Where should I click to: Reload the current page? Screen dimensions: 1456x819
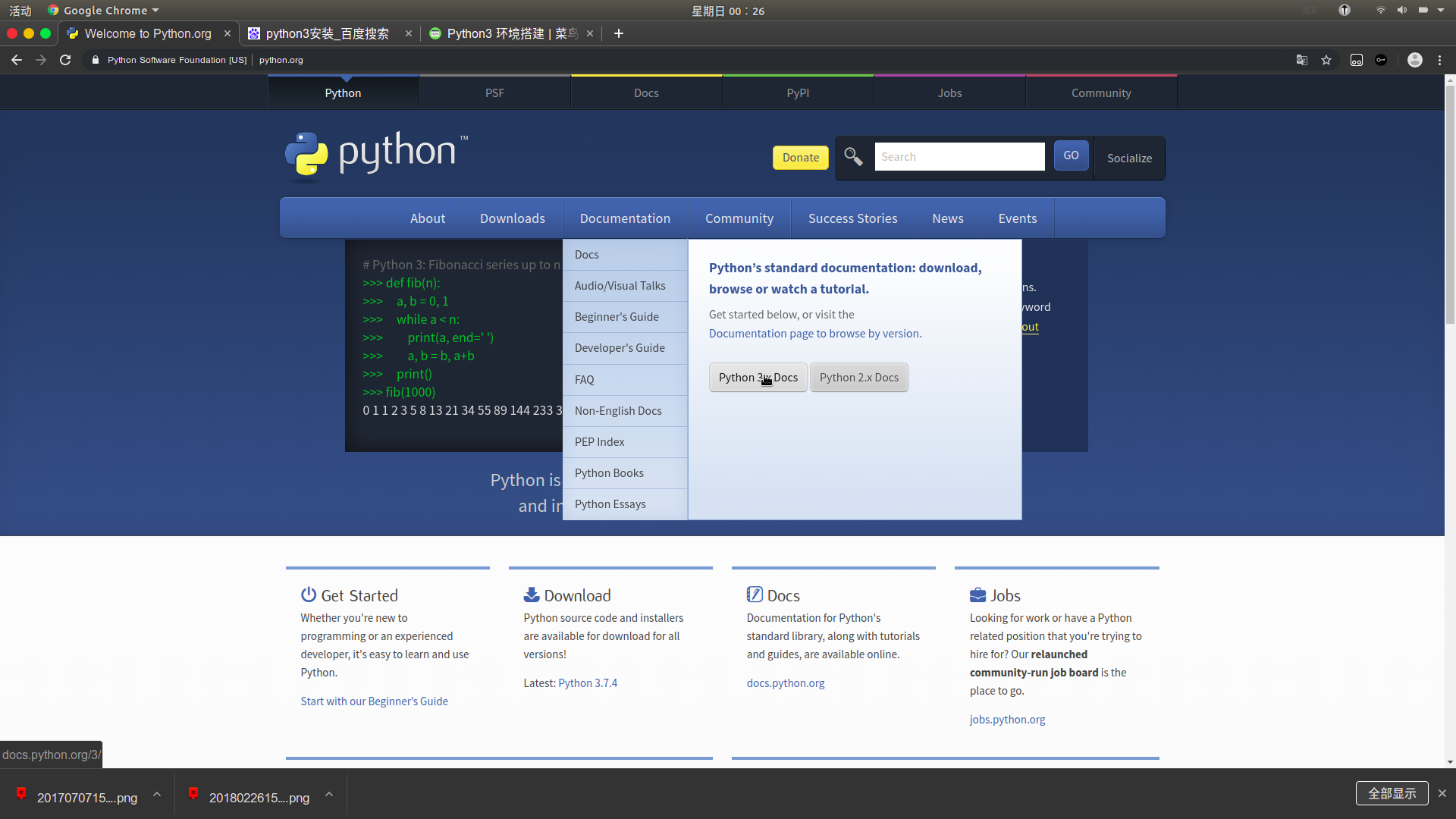pos(65,60)
